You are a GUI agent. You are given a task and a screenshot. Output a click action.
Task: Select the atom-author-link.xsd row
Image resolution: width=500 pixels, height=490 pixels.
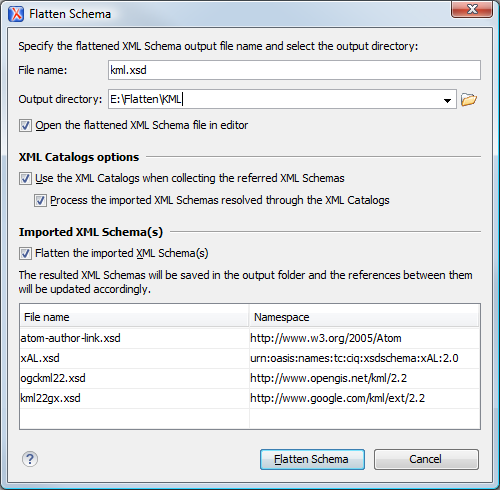[250, 338]
